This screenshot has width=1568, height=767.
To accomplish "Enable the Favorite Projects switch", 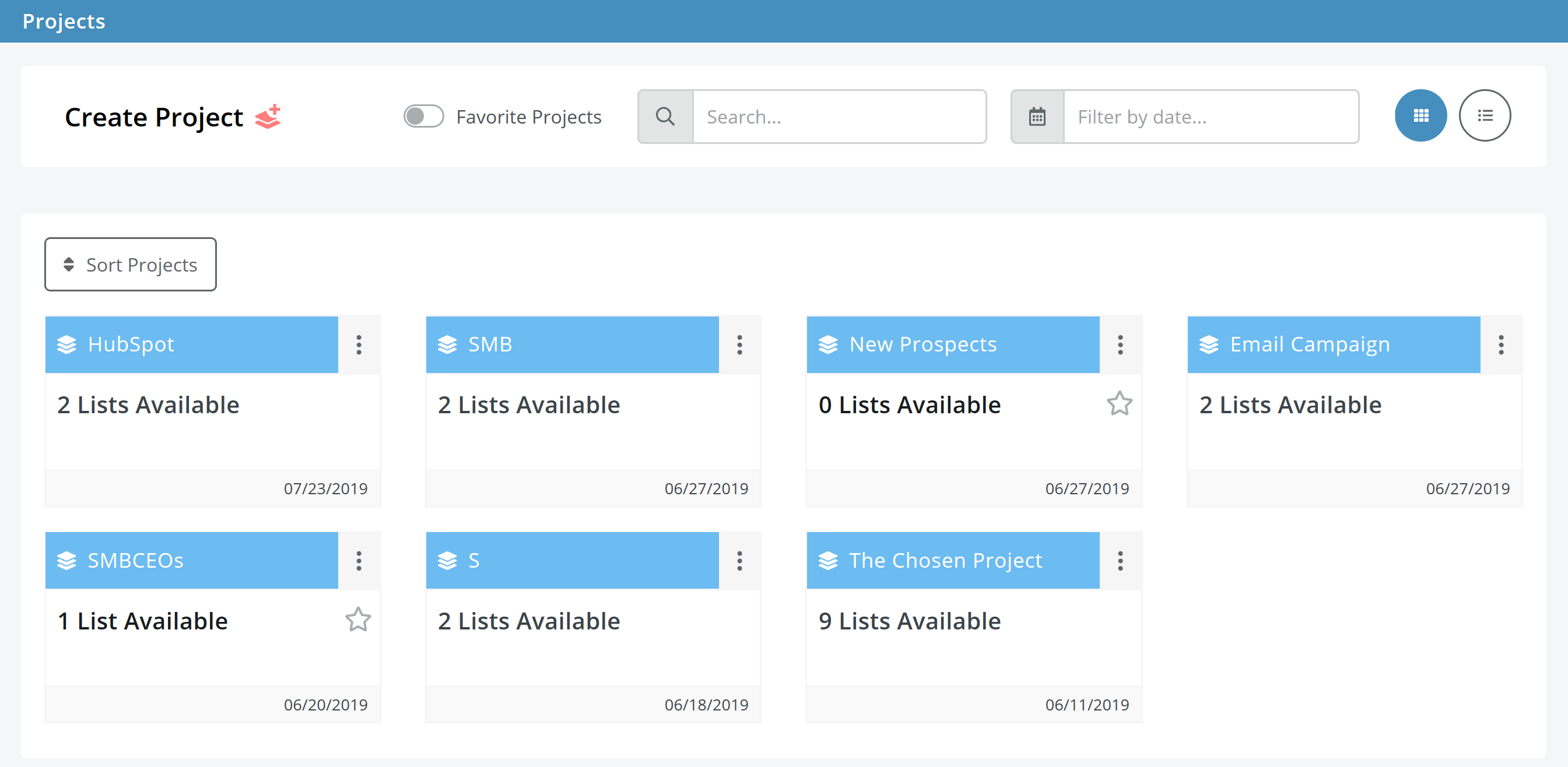I will click(x=424, y=116).
